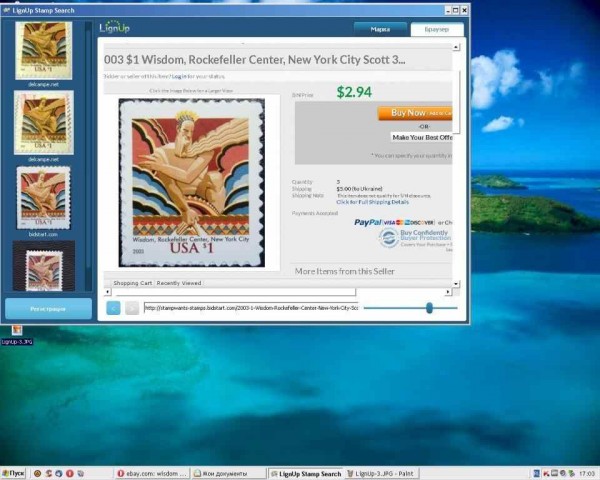
Task: Click the More Items from this Seller heading
Action: click(x=344, y=271)
